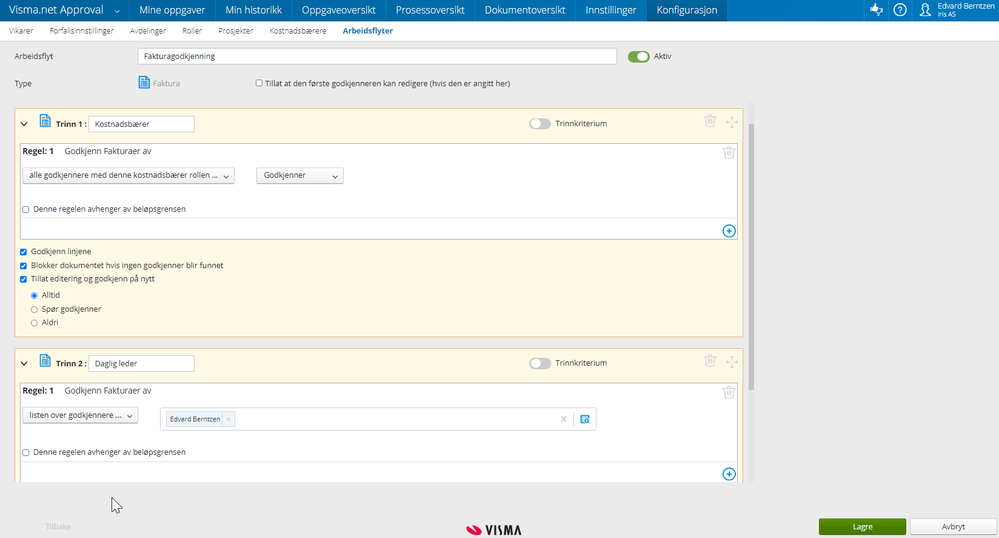Uncheck 'Tillat editering og godkjenn på nytt'
The height and width of the screenshot is (538, 999).
click(24, 279)
